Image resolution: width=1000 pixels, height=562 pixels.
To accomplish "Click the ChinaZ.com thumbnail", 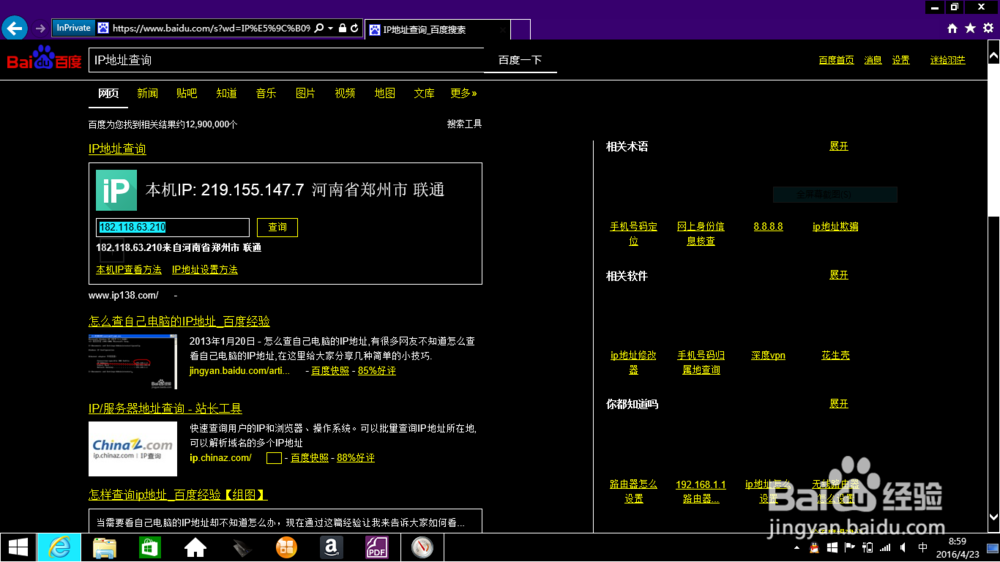I will point(133,448).
